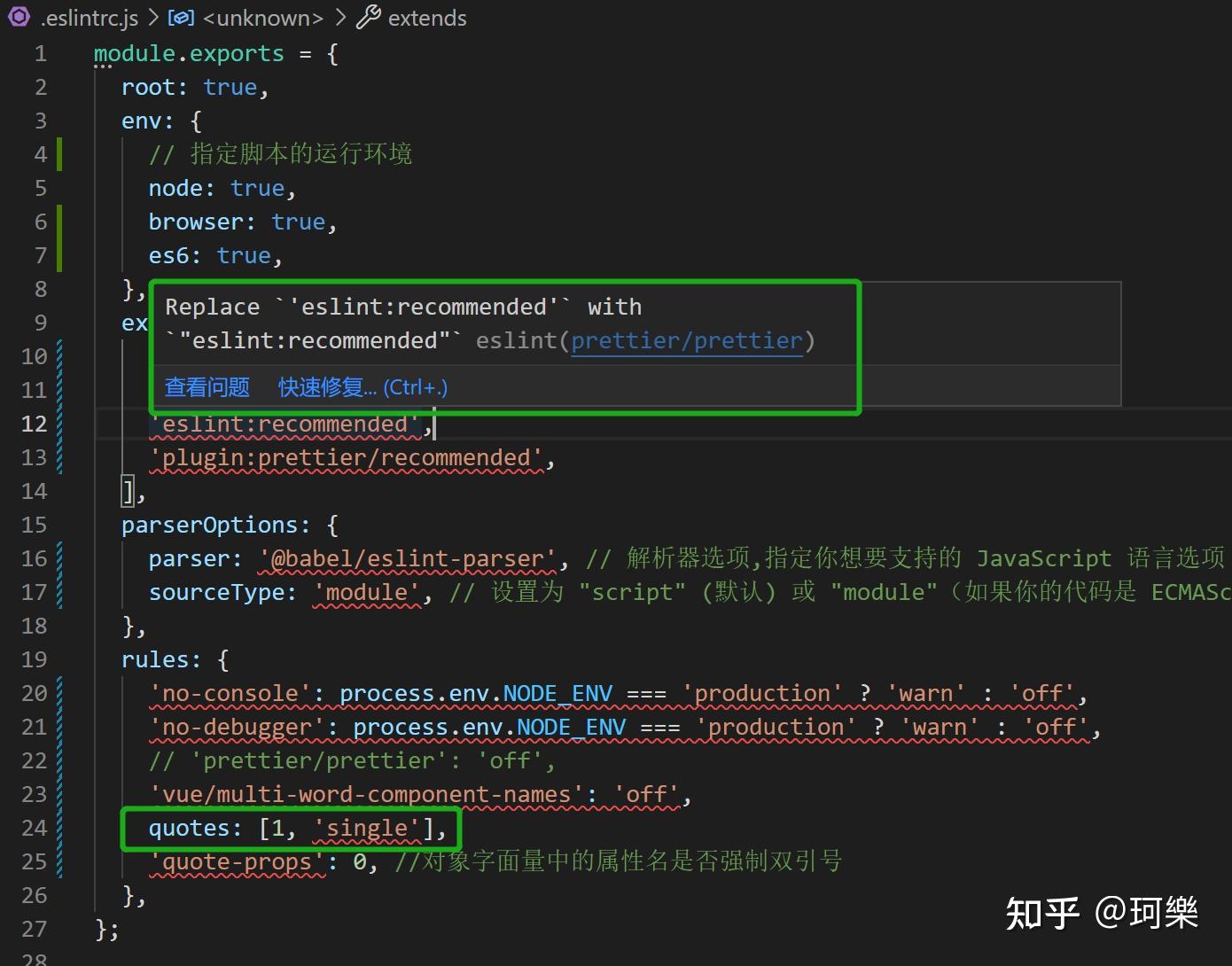Open the <unknown> breadcrumb segment
Viewport: 1232px width, 966px height.
[263, 18]
